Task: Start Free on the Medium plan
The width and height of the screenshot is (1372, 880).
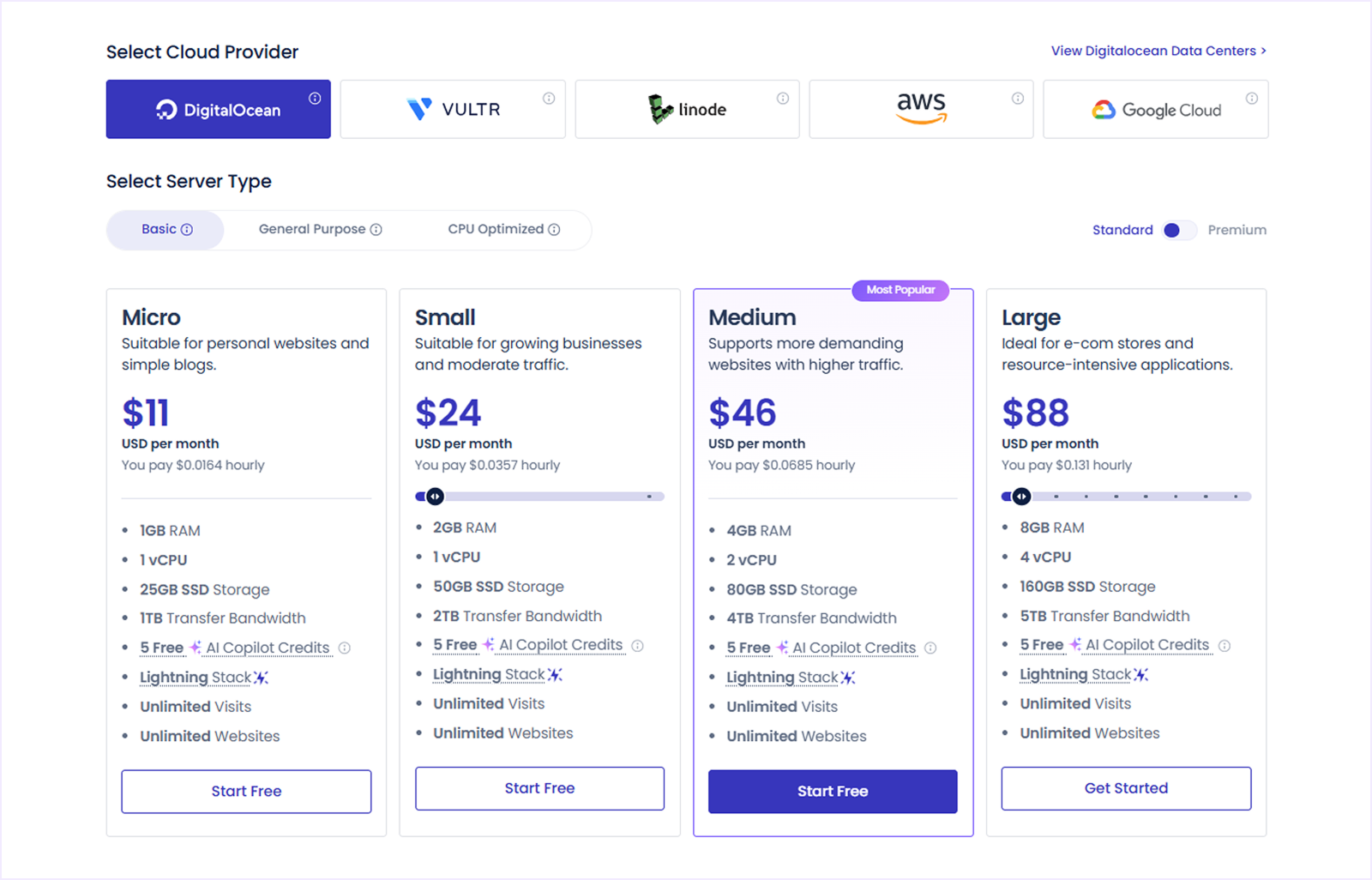Action: 832,791
